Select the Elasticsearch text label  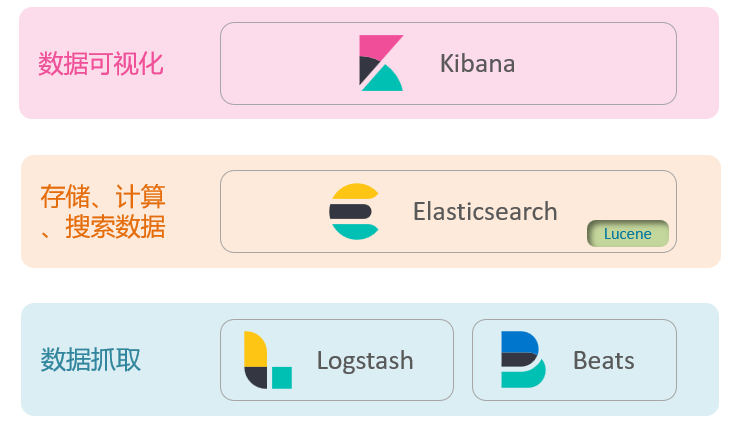coord(485,211)
